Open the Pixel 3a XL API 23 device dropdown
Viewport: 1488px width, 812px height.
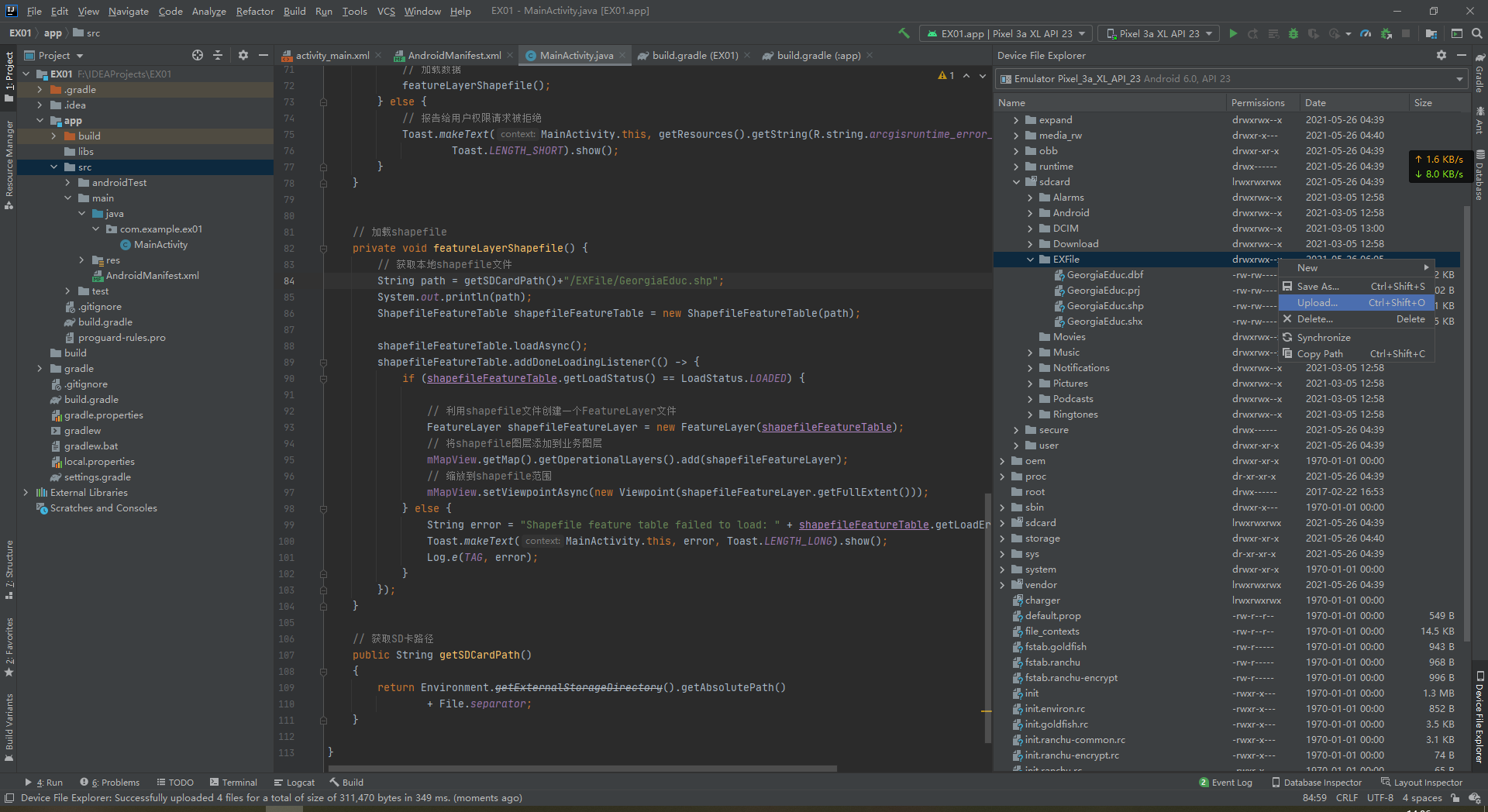1159,33
